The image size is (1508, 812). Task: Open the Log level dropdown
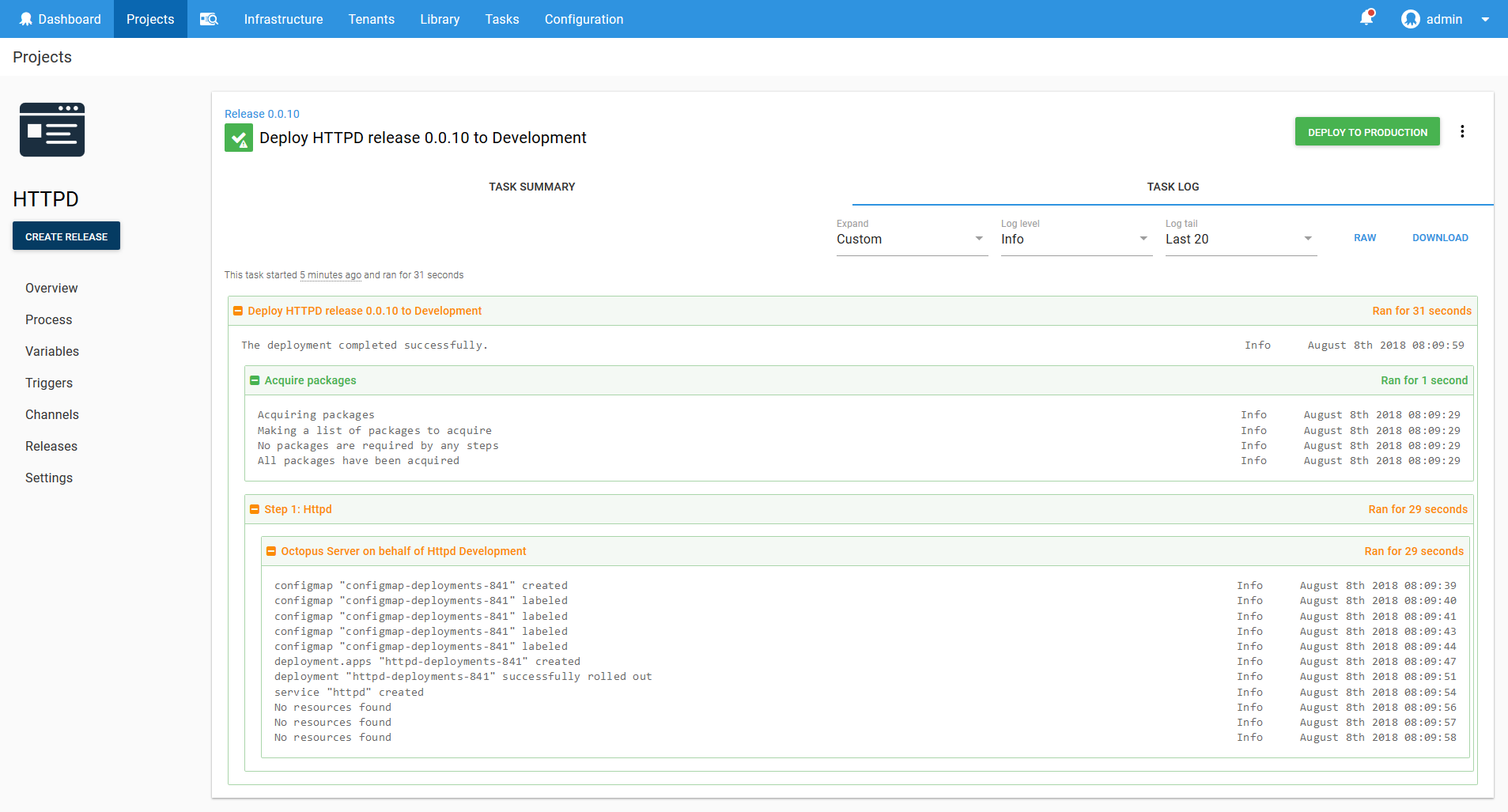pyautogui.click(x=1075, y=239)
